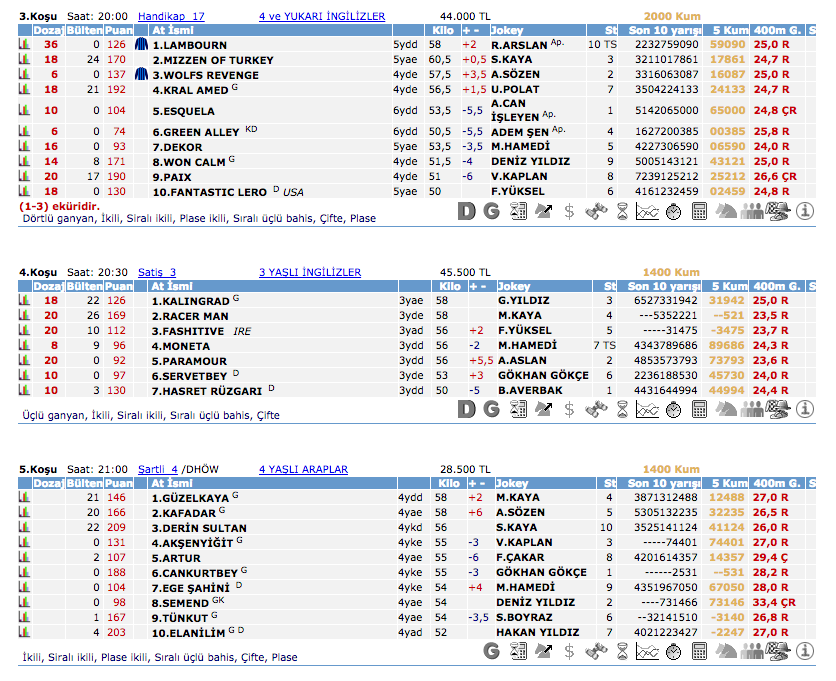This screenshot has width=836, height=681.
Task: Click the 4 YAŞLI ARAPLAR link
Action: click(x=303, y=469)
